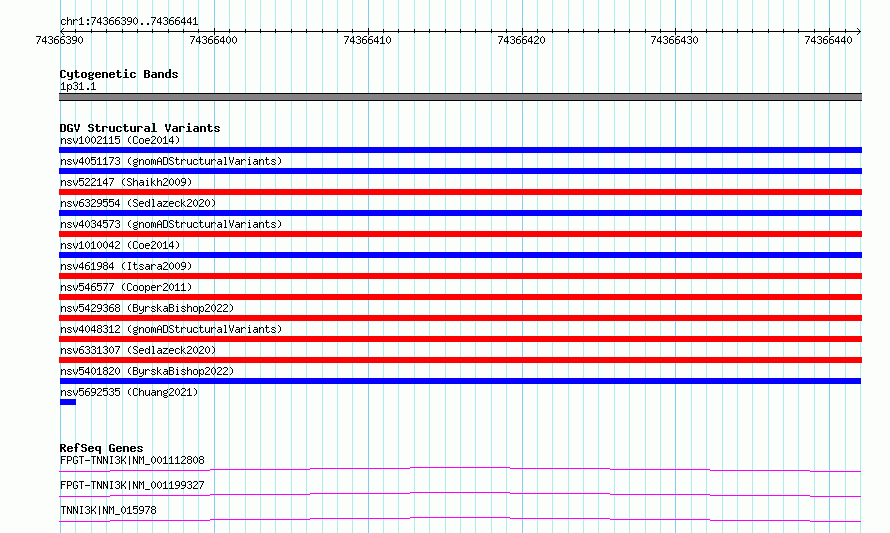The width and height of the screenshot is (890, 533).
Task: Open variant label nsv461984 (Itsara2009)
Action: click(126, 266)
